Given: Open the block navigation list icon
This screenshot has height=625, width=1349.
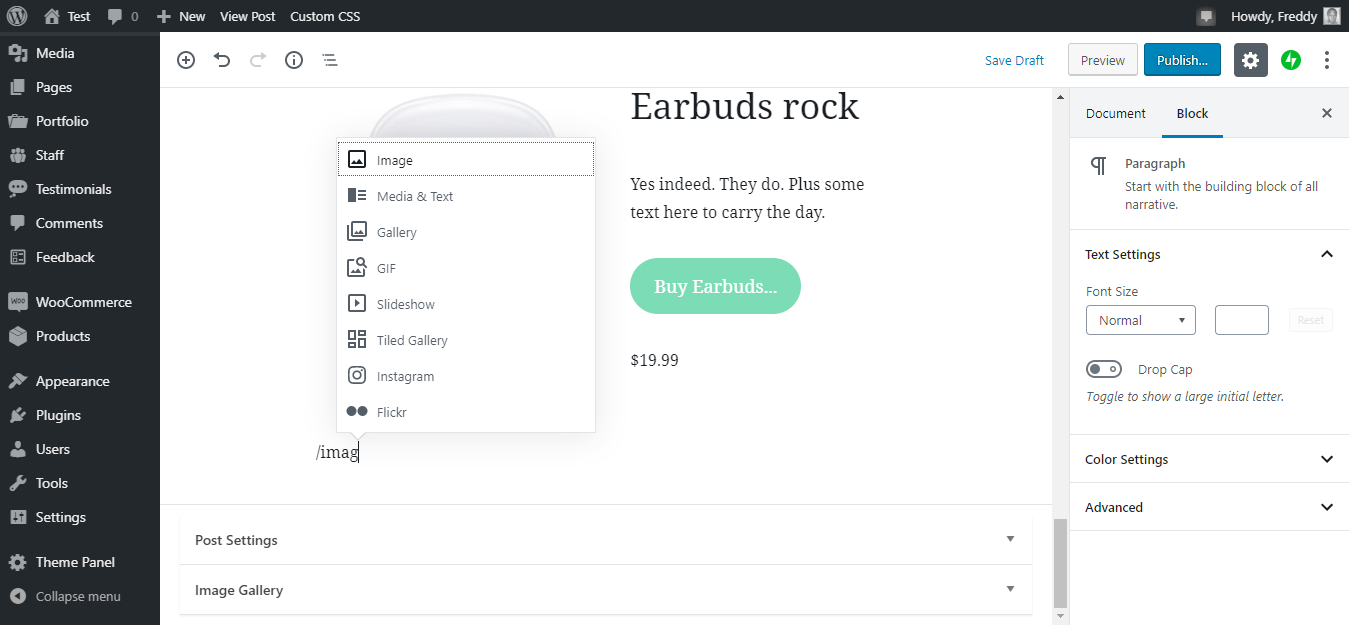Looking at the screenshot, I should tap(330, 60).
